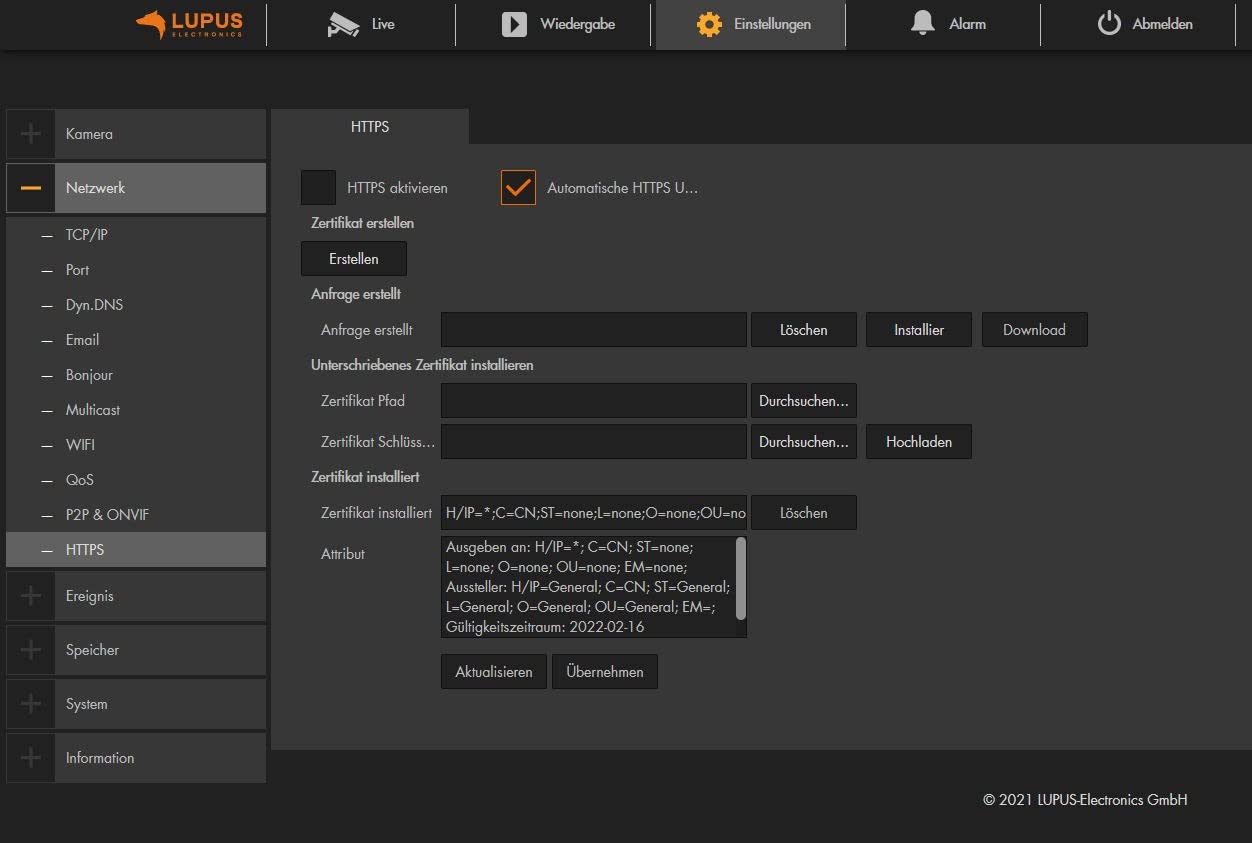Select the Email menu entry
This screenshot has width=1252, height=843.
click(136, 340)
